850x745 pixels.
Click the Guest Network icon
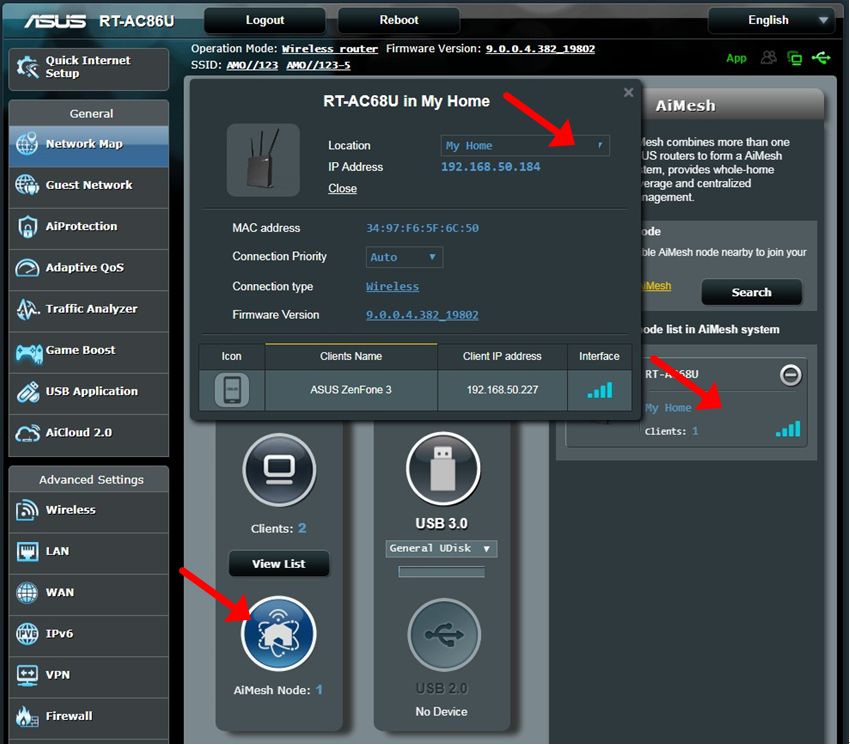pos(27,185)
